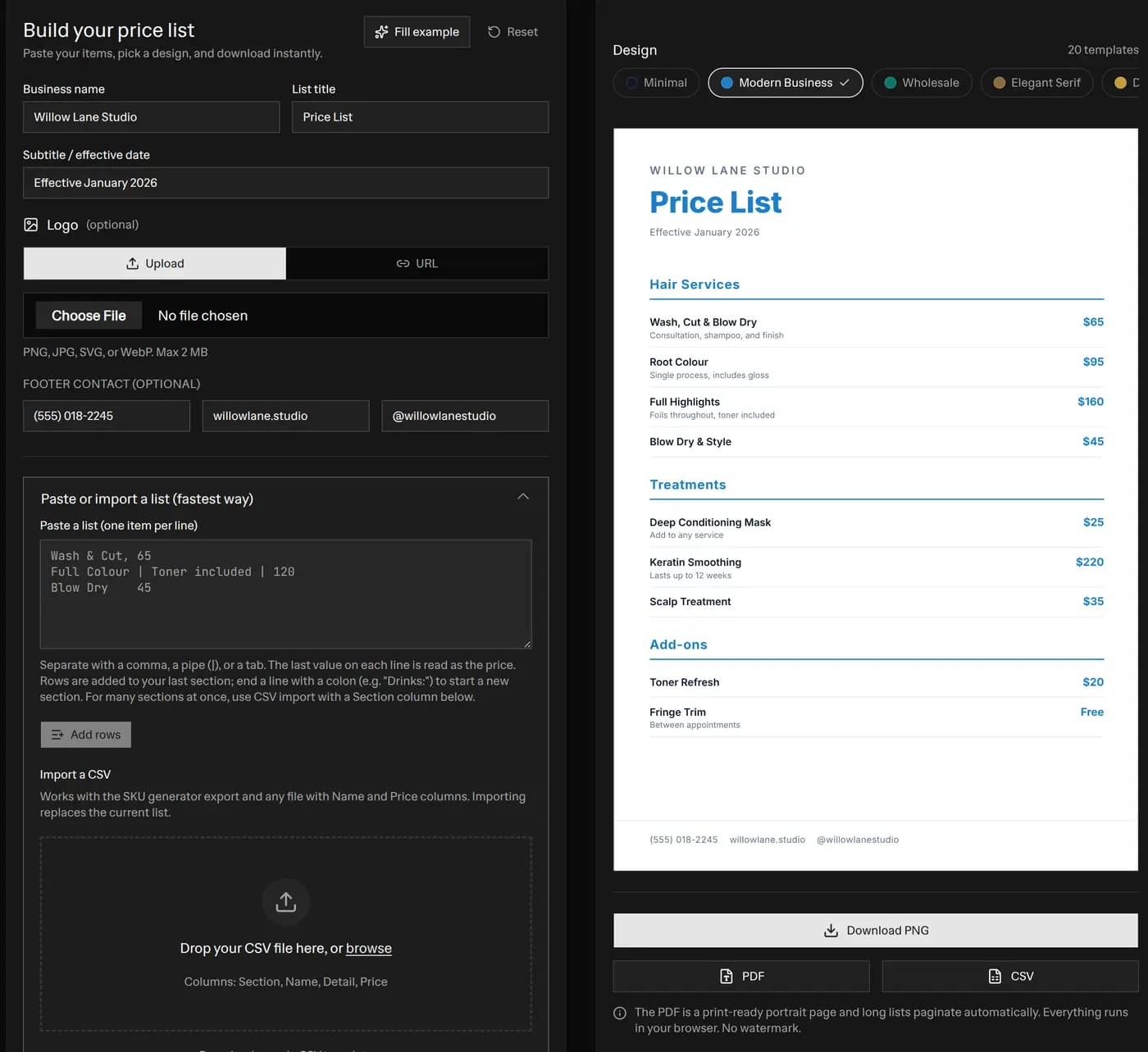Click the WILLOW LANE STUDIO preview header
Image resolution: width=1148 pixels, height=1052 pixels.
727,171
